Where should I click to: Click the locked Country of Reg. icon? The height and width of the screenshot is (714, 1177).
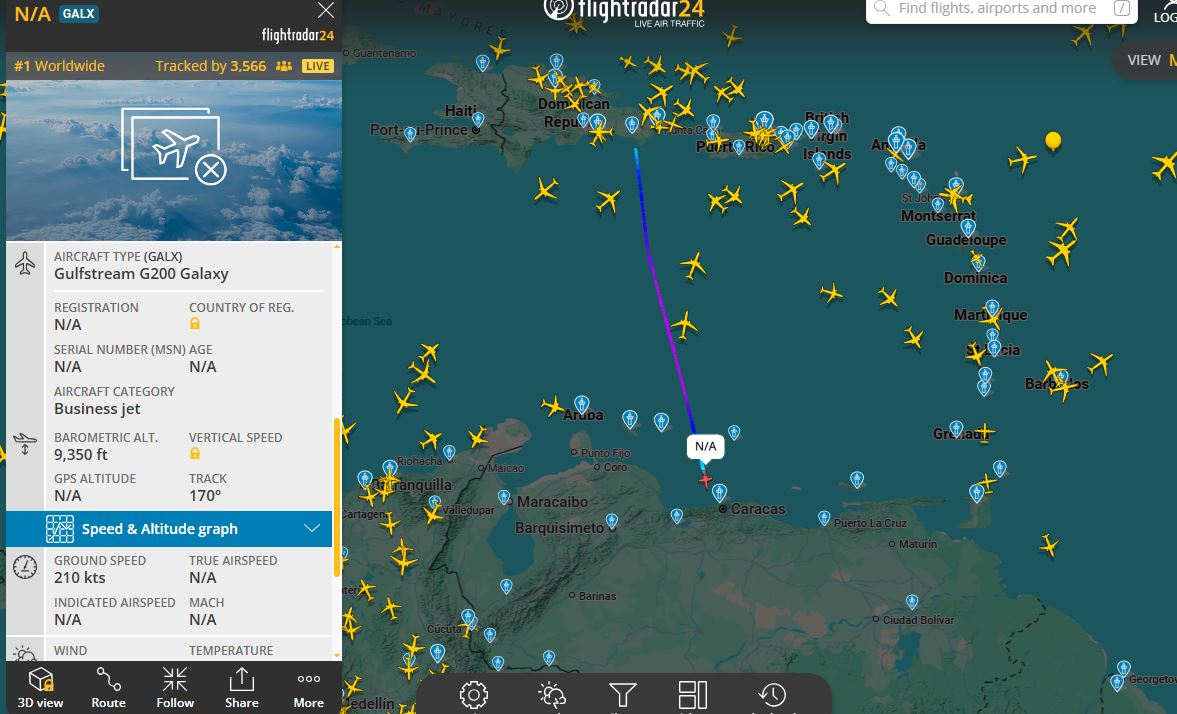195,324
